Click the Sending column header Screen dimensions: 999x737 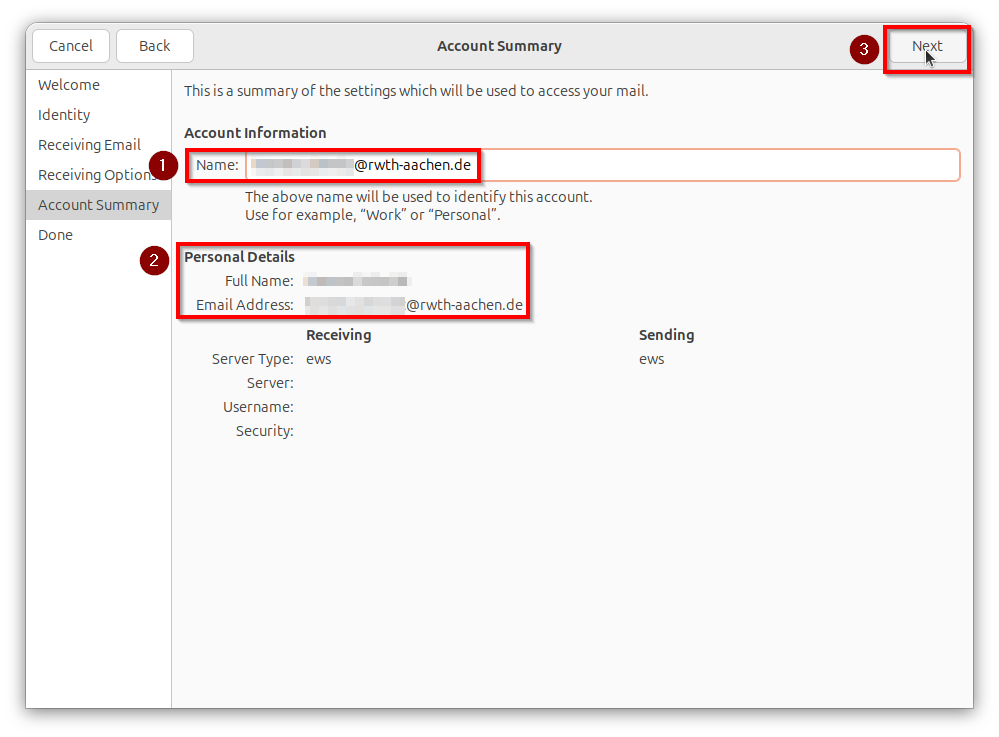pos(666,334)
